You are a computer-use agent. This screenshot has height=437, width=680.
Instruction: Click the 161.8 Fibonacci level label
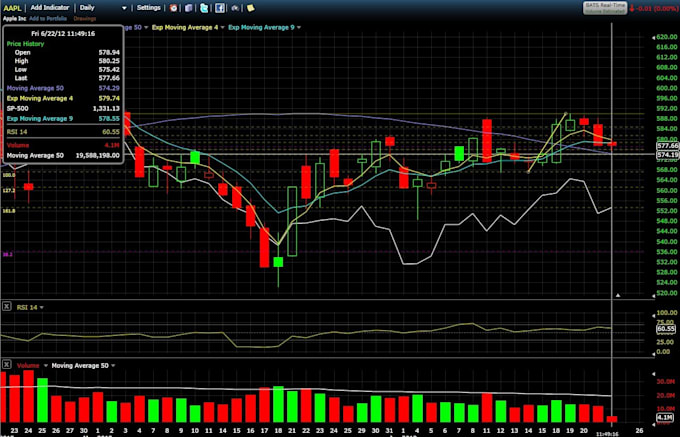tap(9, 211)
